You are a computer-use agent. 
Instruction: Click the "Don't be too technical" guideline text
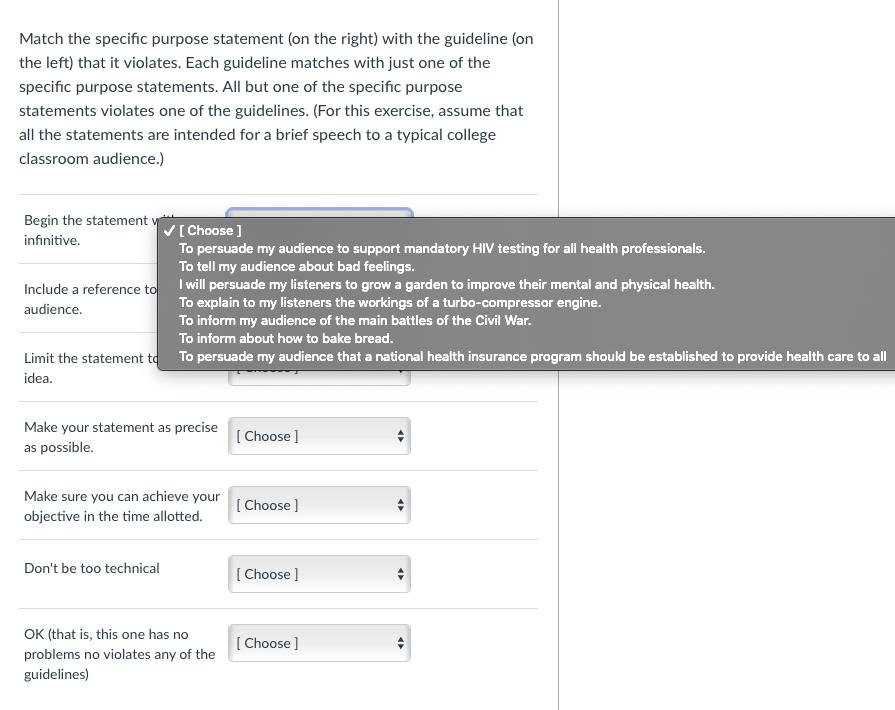tap(91, 568)
